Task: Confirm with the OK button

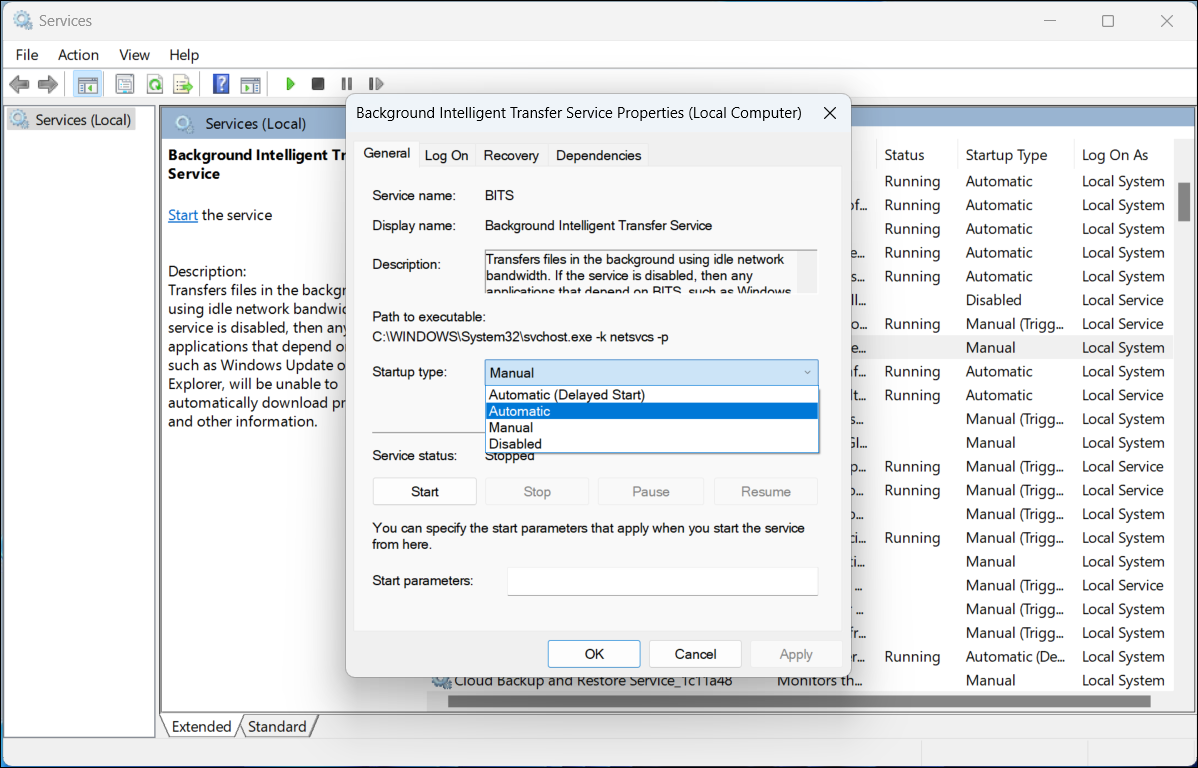Action: pyautogui.click(x=594, y=654)
